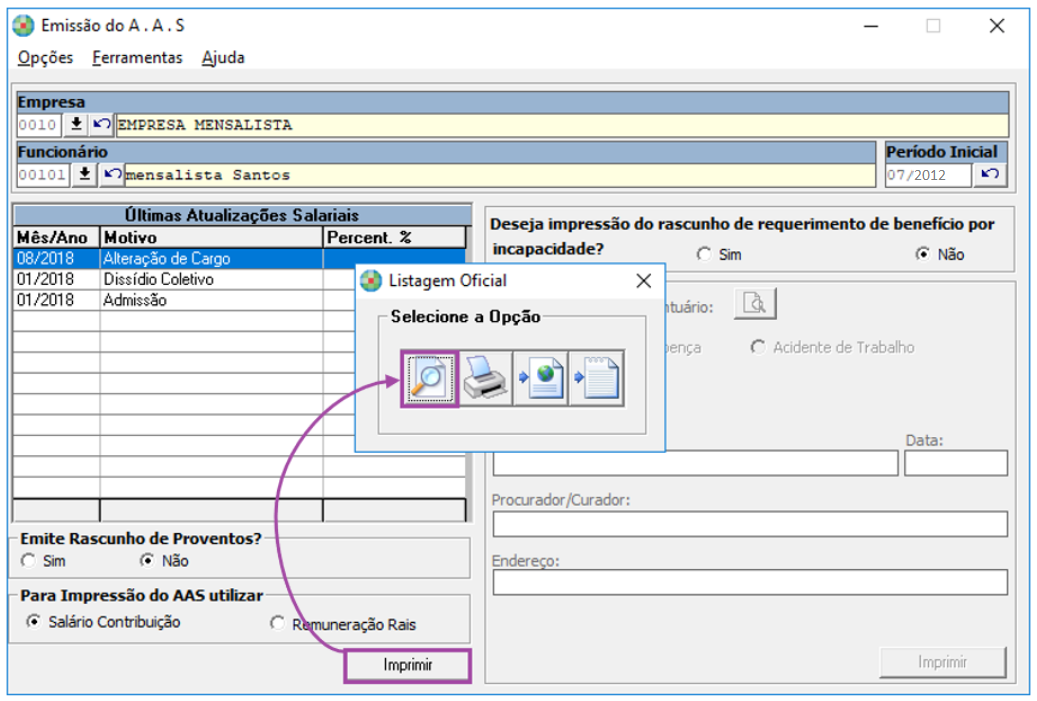Click the Empresa undo arrow icon
1037x701 pixels.
click(x=102, y=124)
